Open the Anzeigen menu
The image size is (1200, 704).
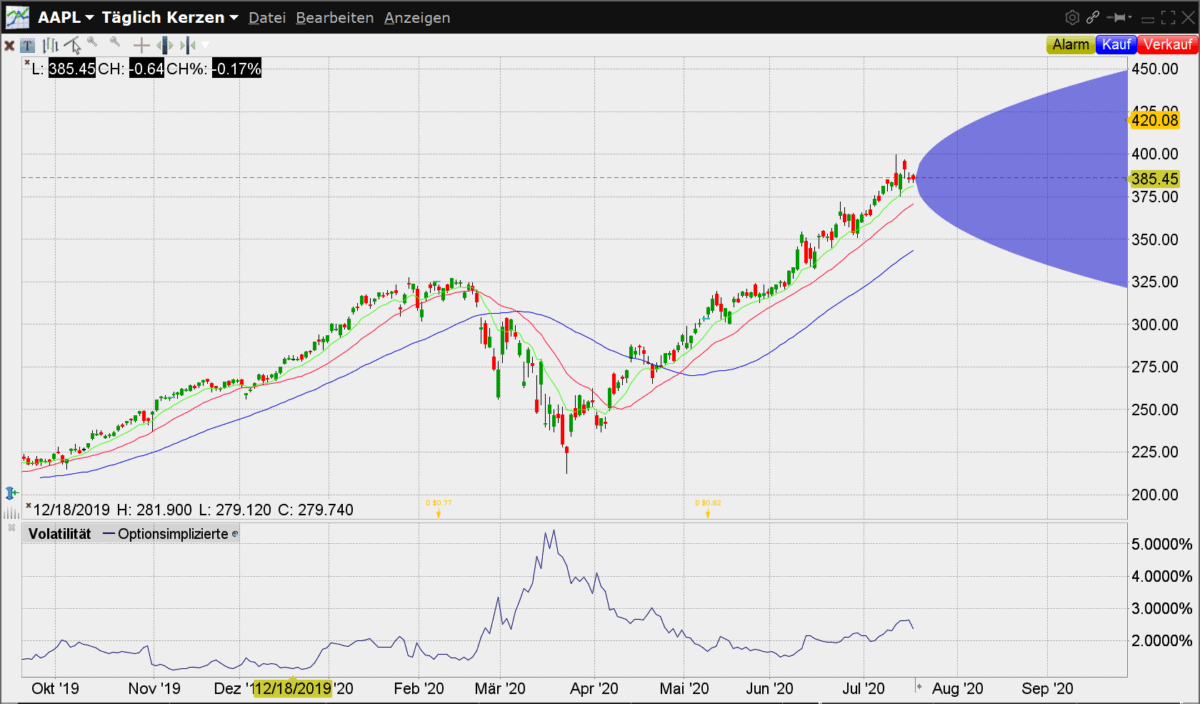[417, 18]
